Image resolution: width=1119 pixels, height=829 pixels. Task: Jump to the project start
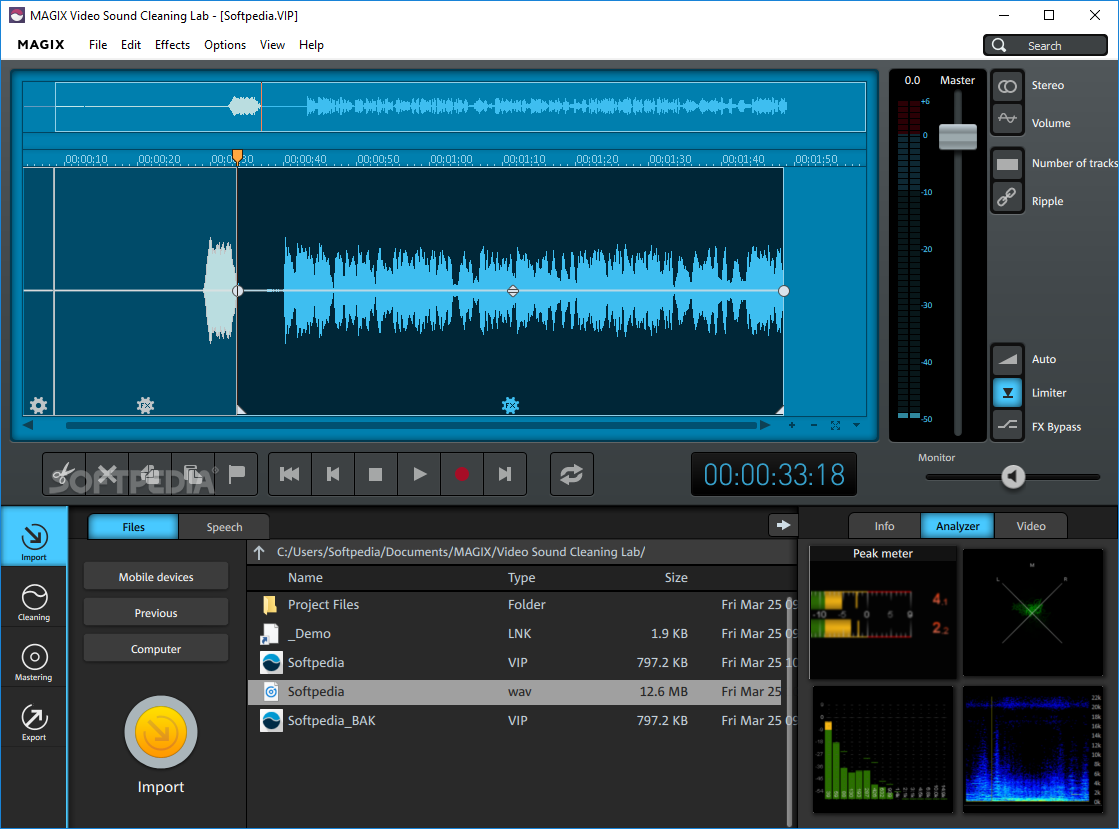click(x=290, y=474)
